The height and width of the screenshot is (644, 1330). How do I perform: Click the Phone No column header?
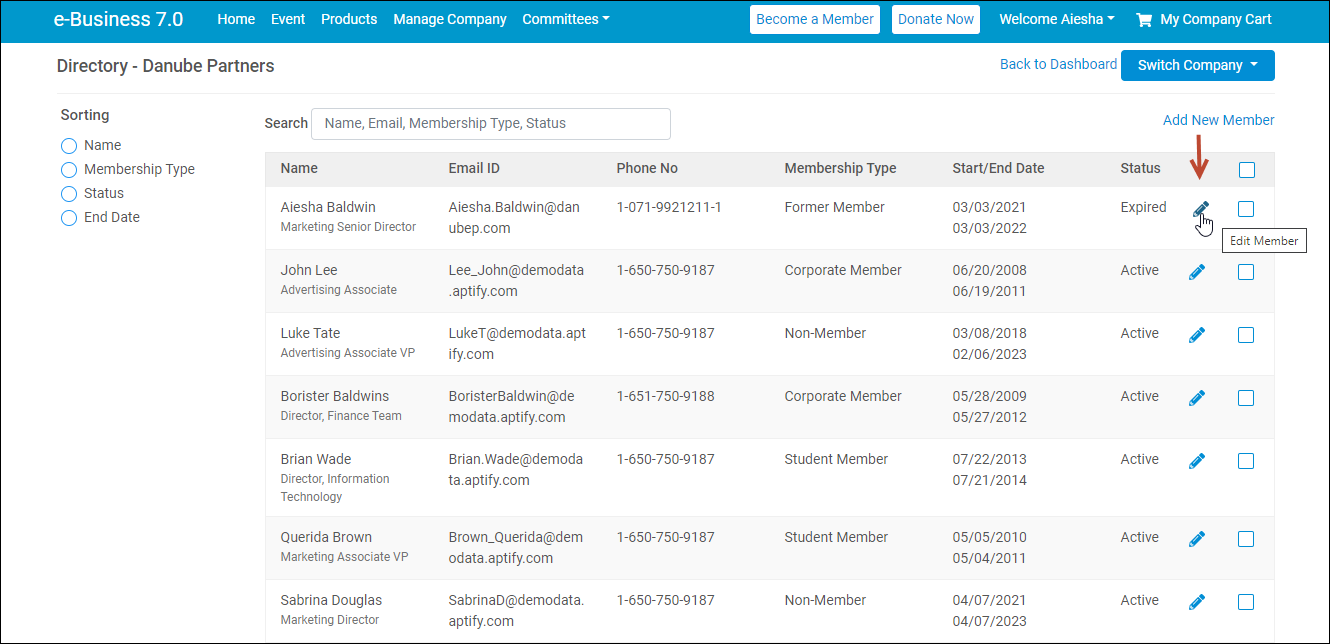[647, 168]
